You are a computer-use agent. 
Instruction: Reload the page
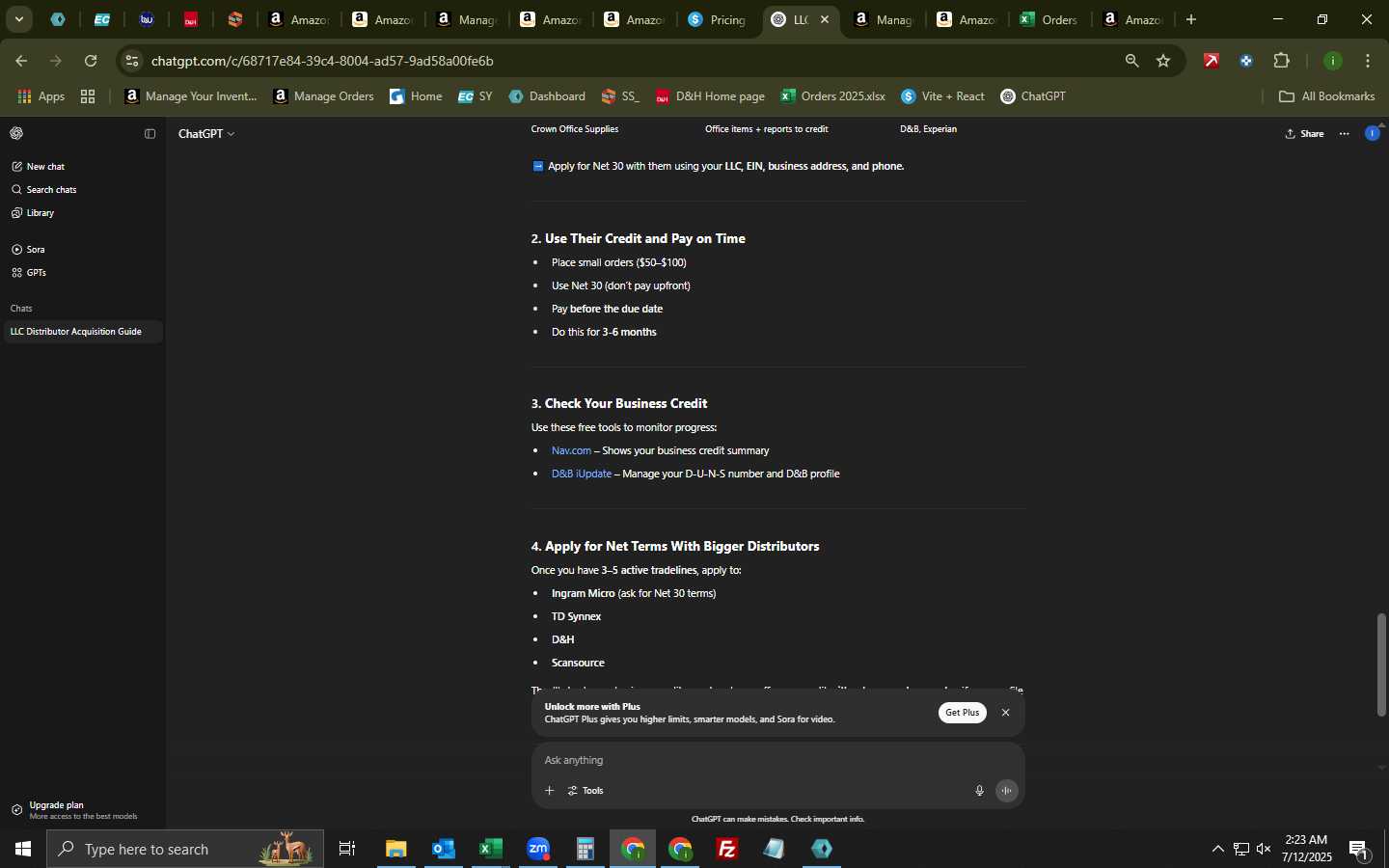[91, 61]
